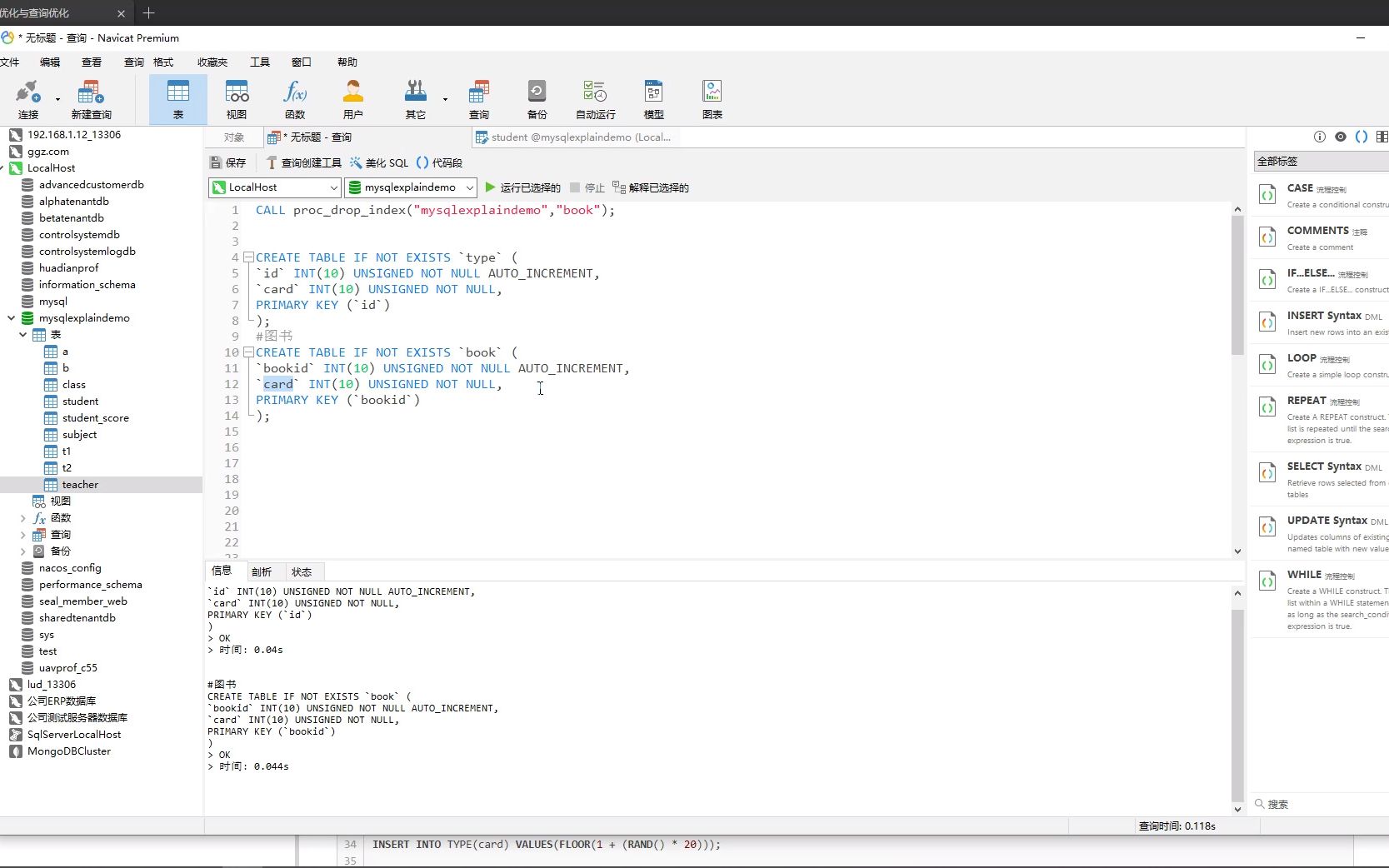The image size is (1389, 868).
Task: Collapse the CREATE TABLE type code block
Action: point(248,257)
